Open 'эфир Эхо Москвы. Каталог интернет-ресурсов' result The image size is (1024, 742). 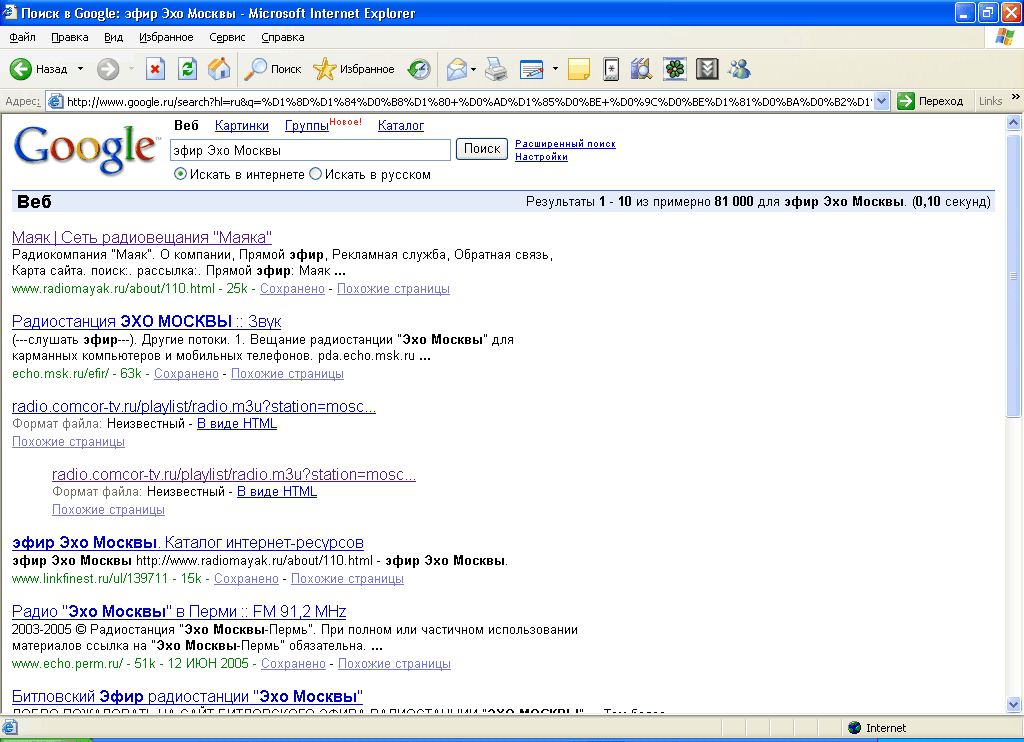click(188, 542)
